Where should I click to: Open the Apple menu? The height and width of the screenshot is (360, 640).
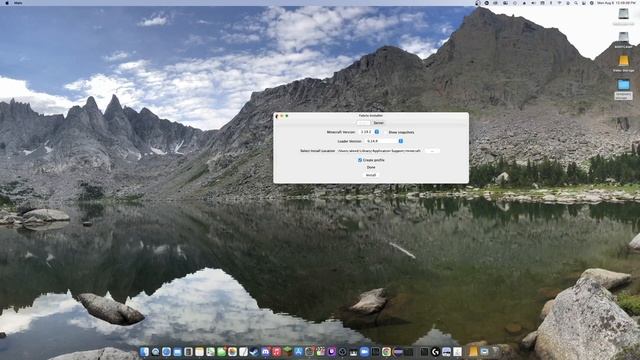(7, 3)
